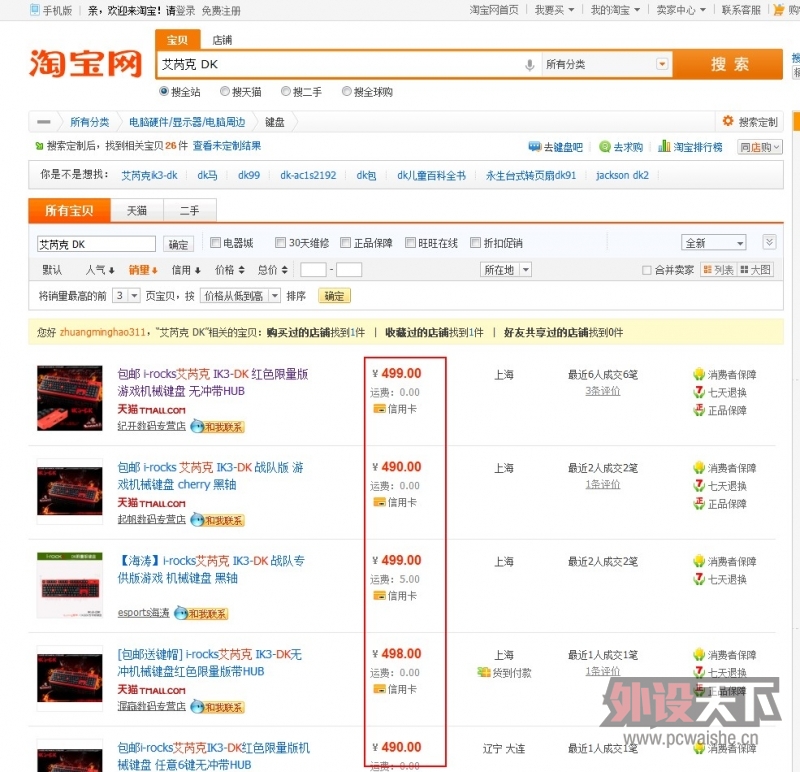Click yellow 确定 sort confirm button
Image resolution: width=800 pixels, height=772 pixels.
pyautogui.click(x=334, y=296)
